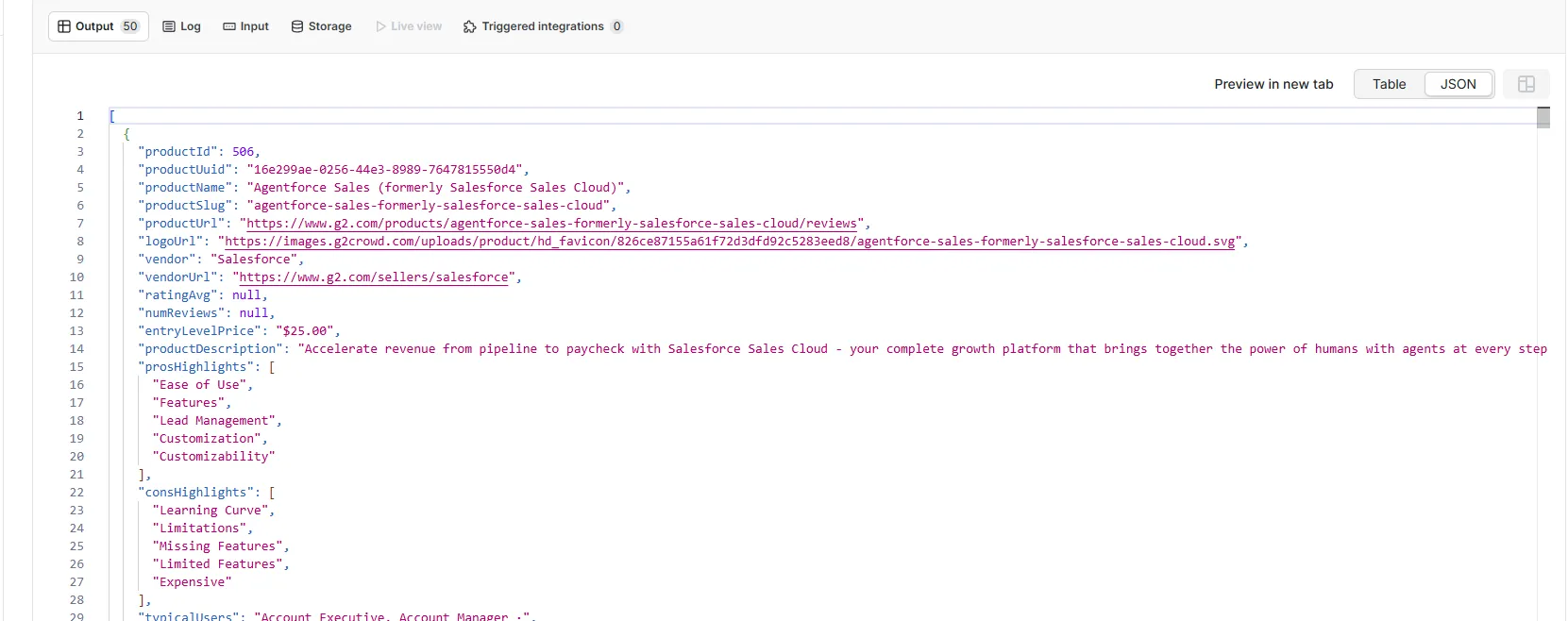This screenshot has width=1568, height=621.
Task: Open the Input tab
Action: [x=245, y=26]
